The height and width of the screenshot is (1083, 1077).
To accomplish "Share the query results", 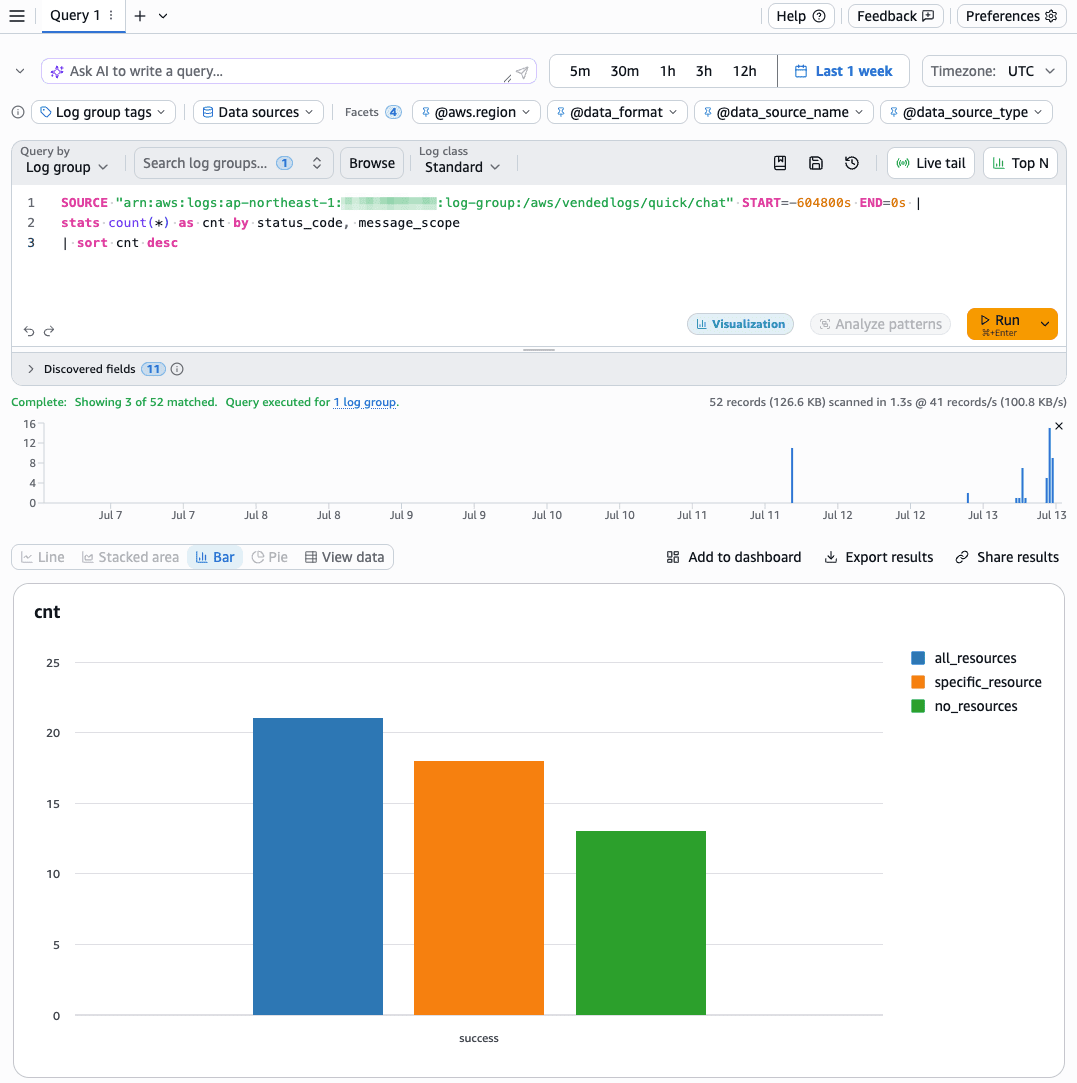I will click(1007, 557).
